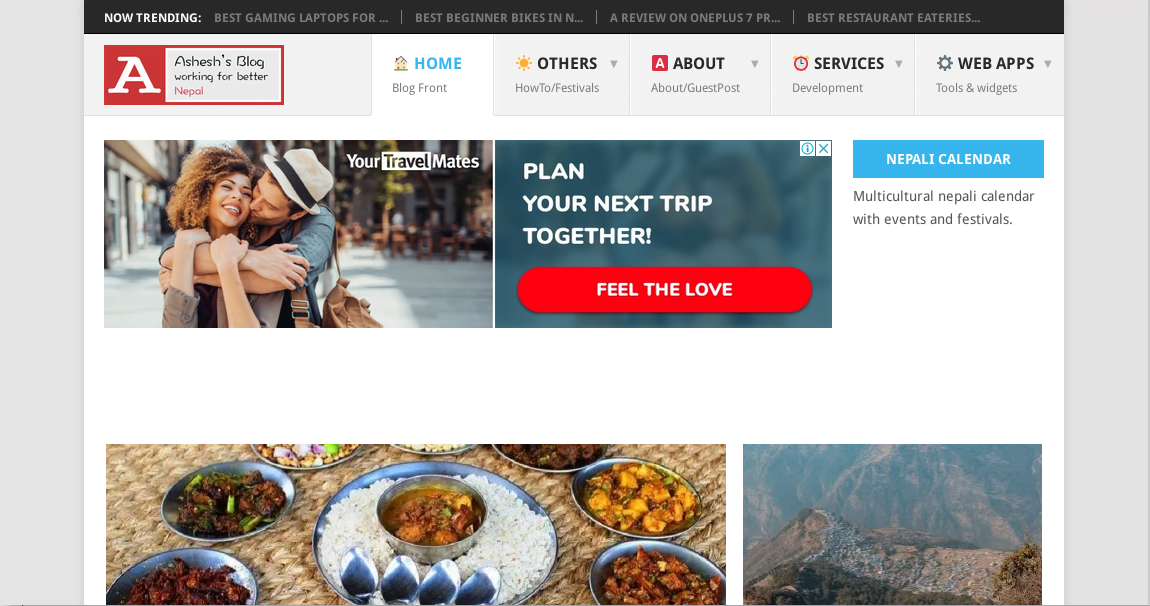Click the gear icon beside WEB APPS

pos(944,63)
